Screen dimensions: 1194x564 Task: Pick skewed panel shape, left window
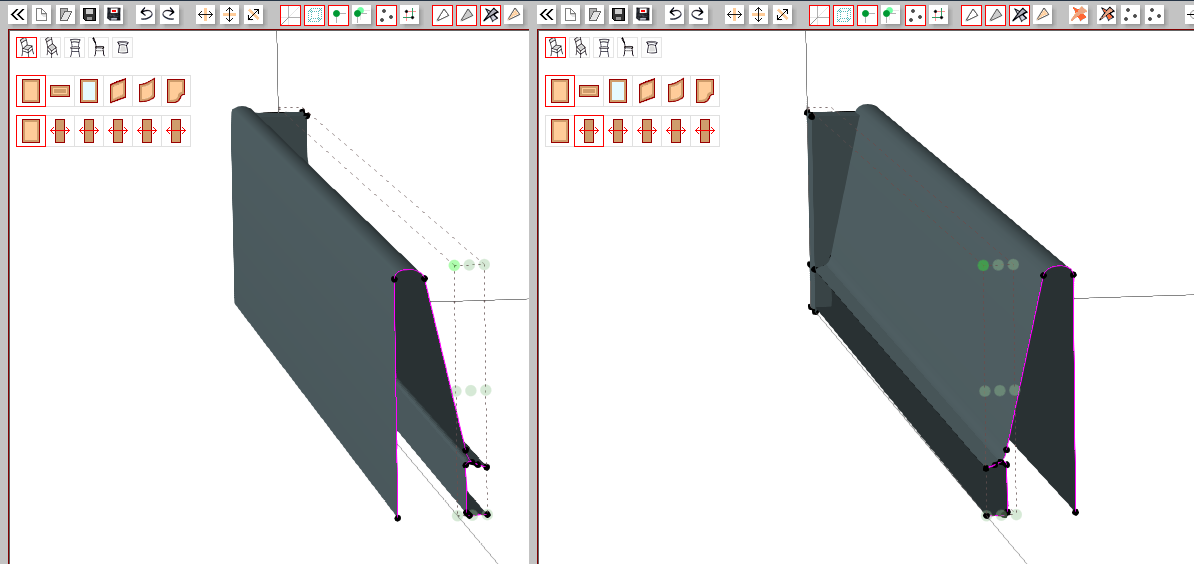pyautogui.click(x=118, y=91)
